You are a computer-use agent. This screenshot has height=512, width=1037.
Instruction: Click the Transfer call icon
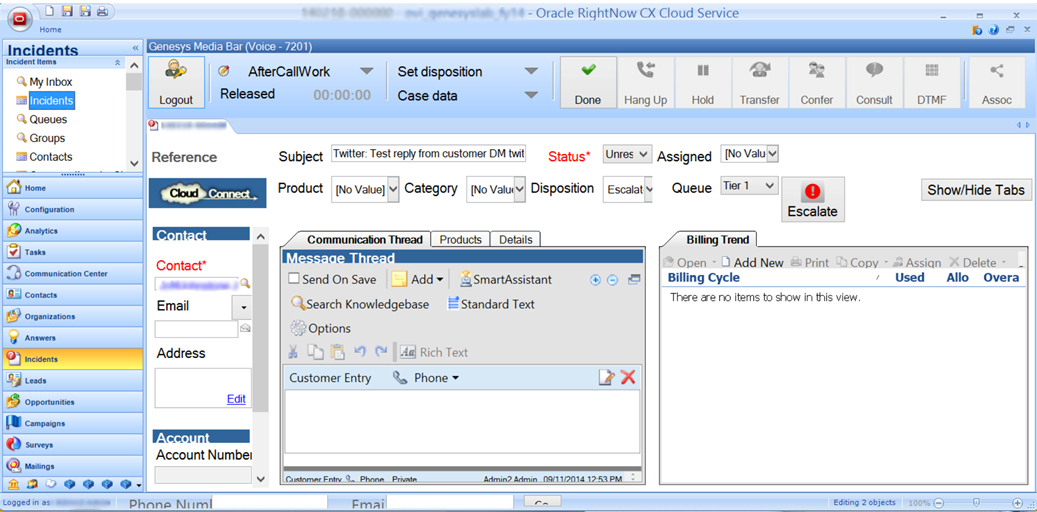point(759,72)
